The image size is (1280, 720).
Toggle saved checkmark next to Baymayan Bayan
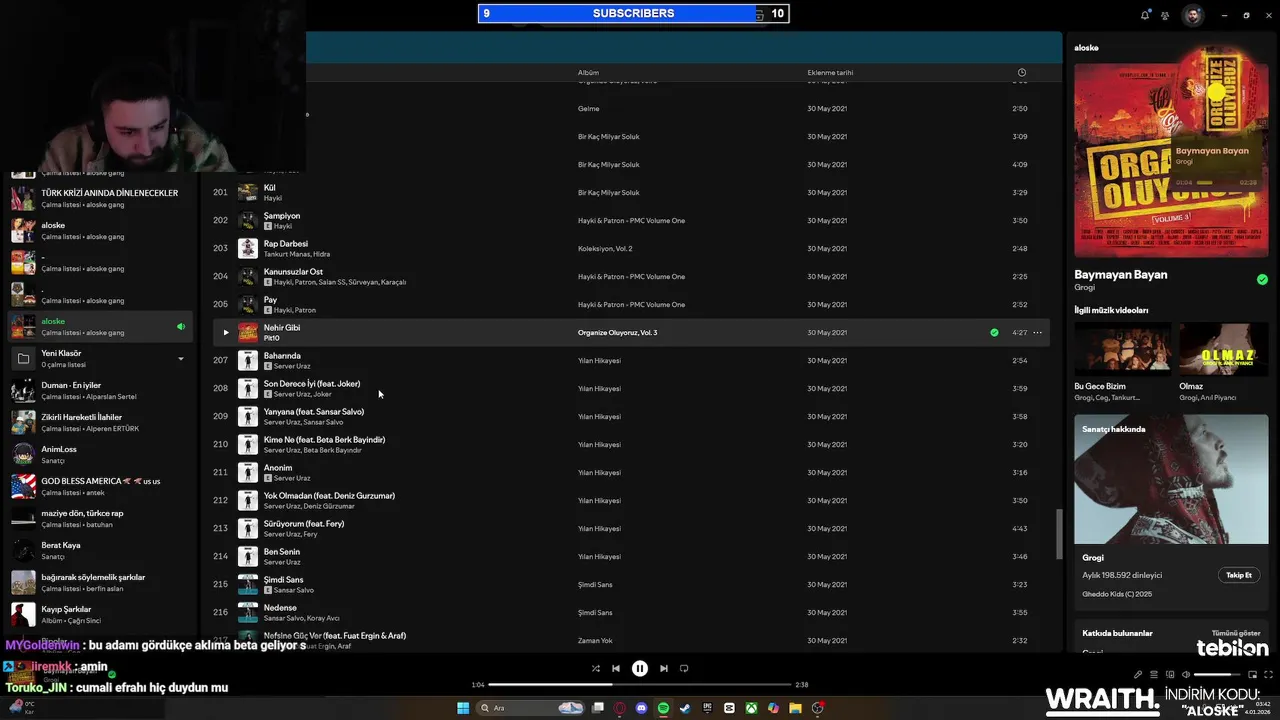click(1262, 280)
